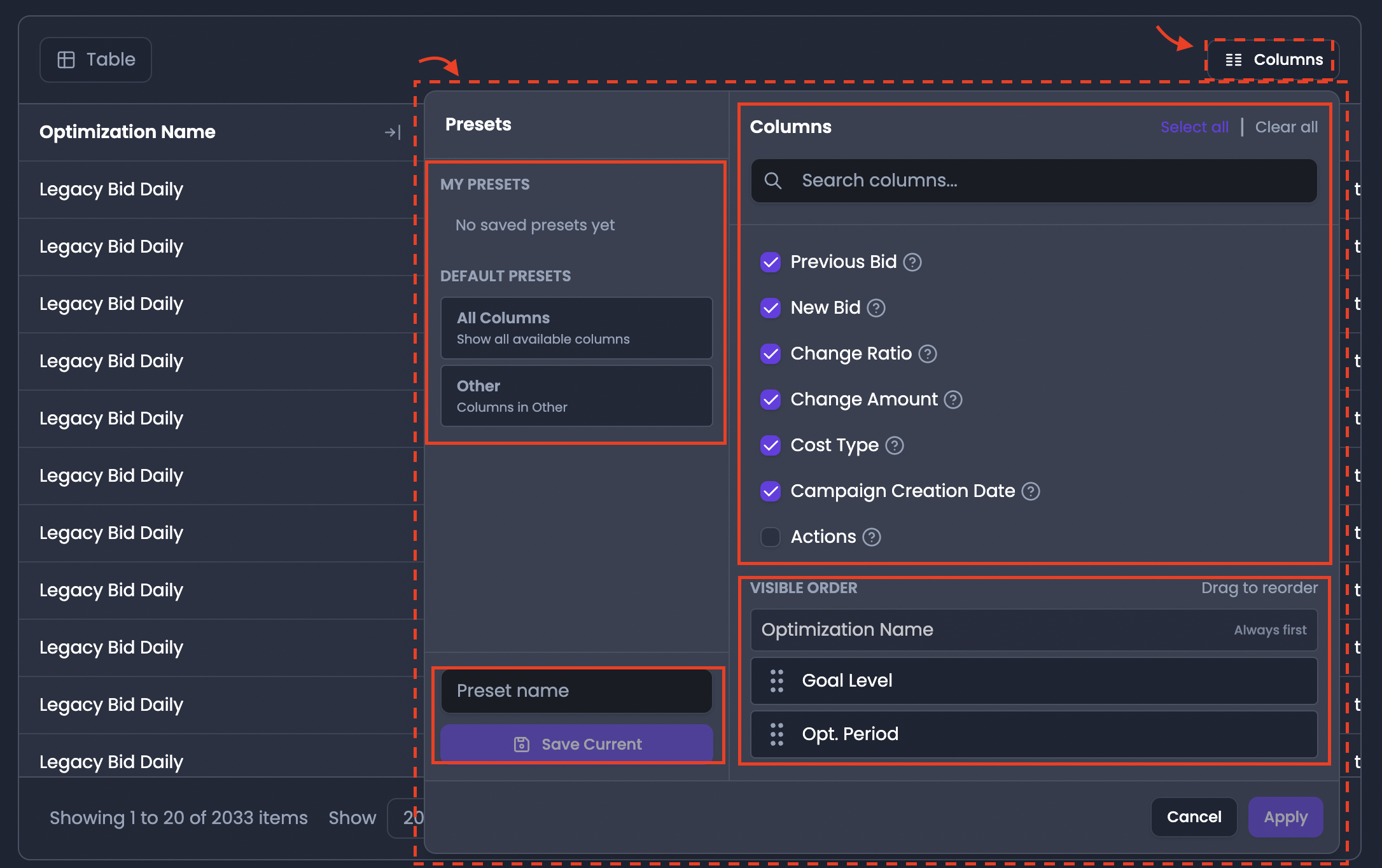This screenshot has height=868, width=1382.
Task: Apply the column changes
Action: coord(1285,817)
